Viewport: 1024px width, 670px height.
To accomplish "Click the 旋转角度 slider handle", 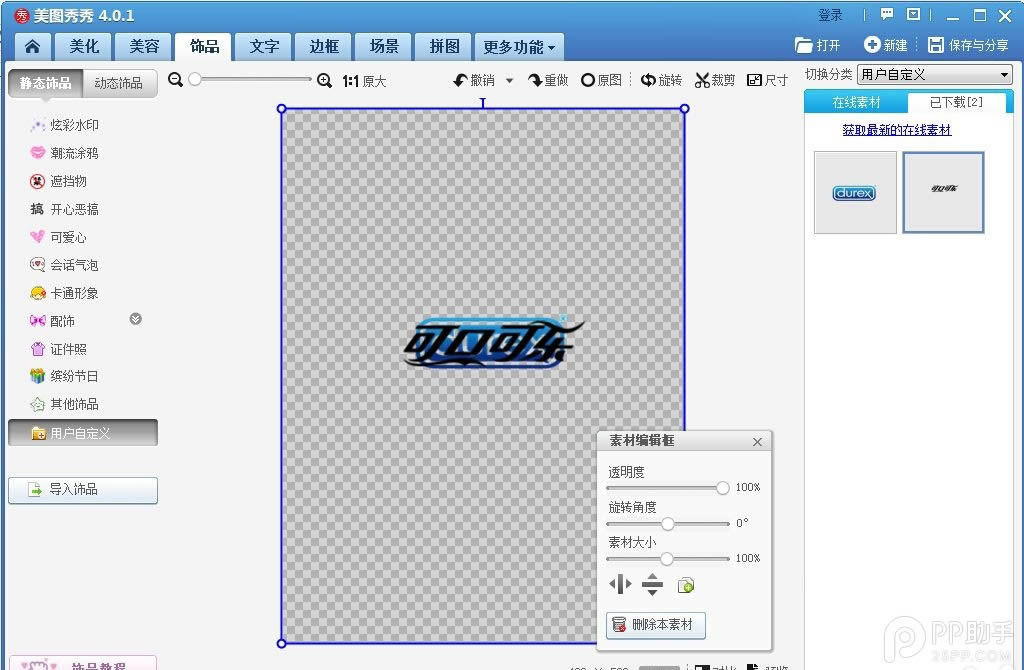I will (x=667, y=524).
